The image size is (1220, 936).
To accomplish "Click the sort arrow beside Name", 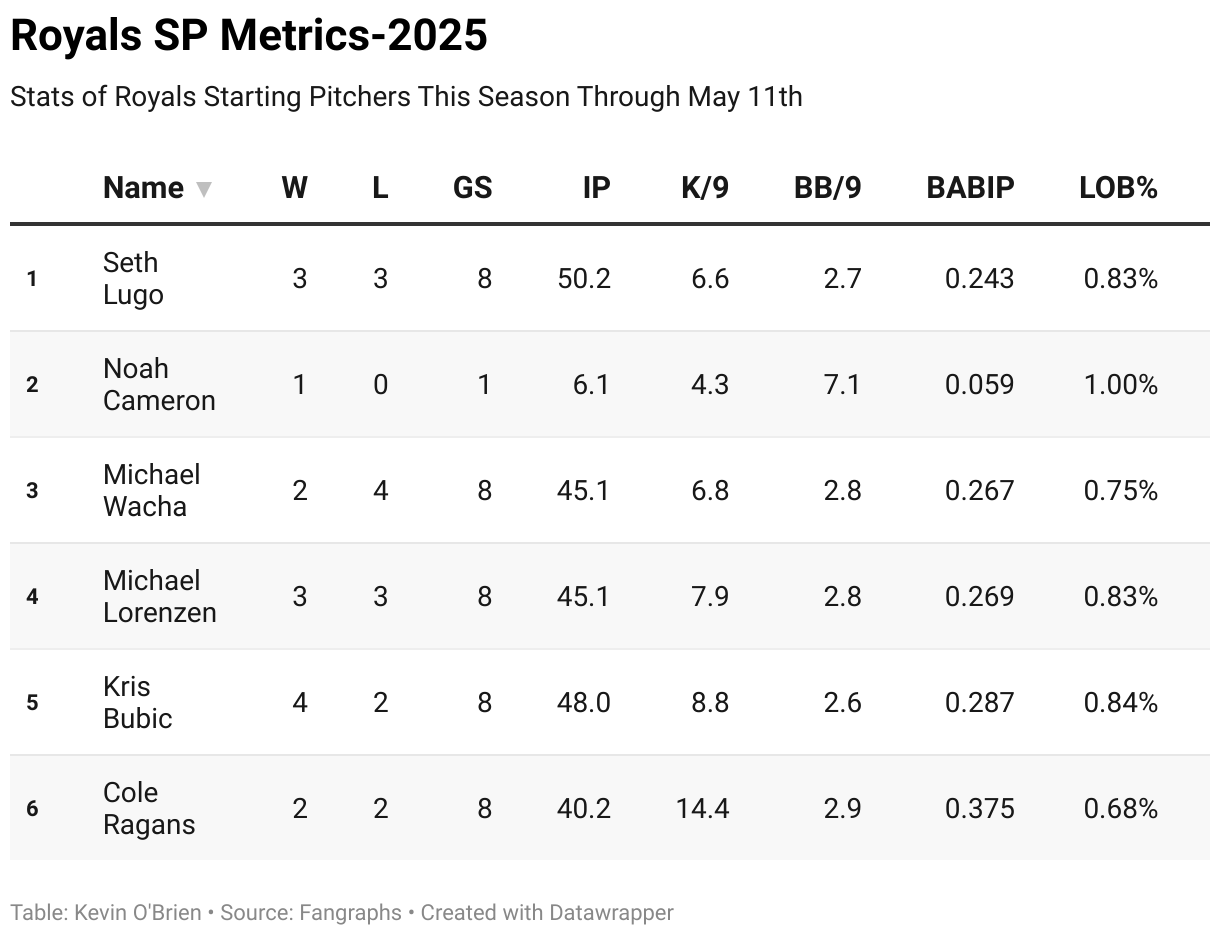I will (204, 189).
